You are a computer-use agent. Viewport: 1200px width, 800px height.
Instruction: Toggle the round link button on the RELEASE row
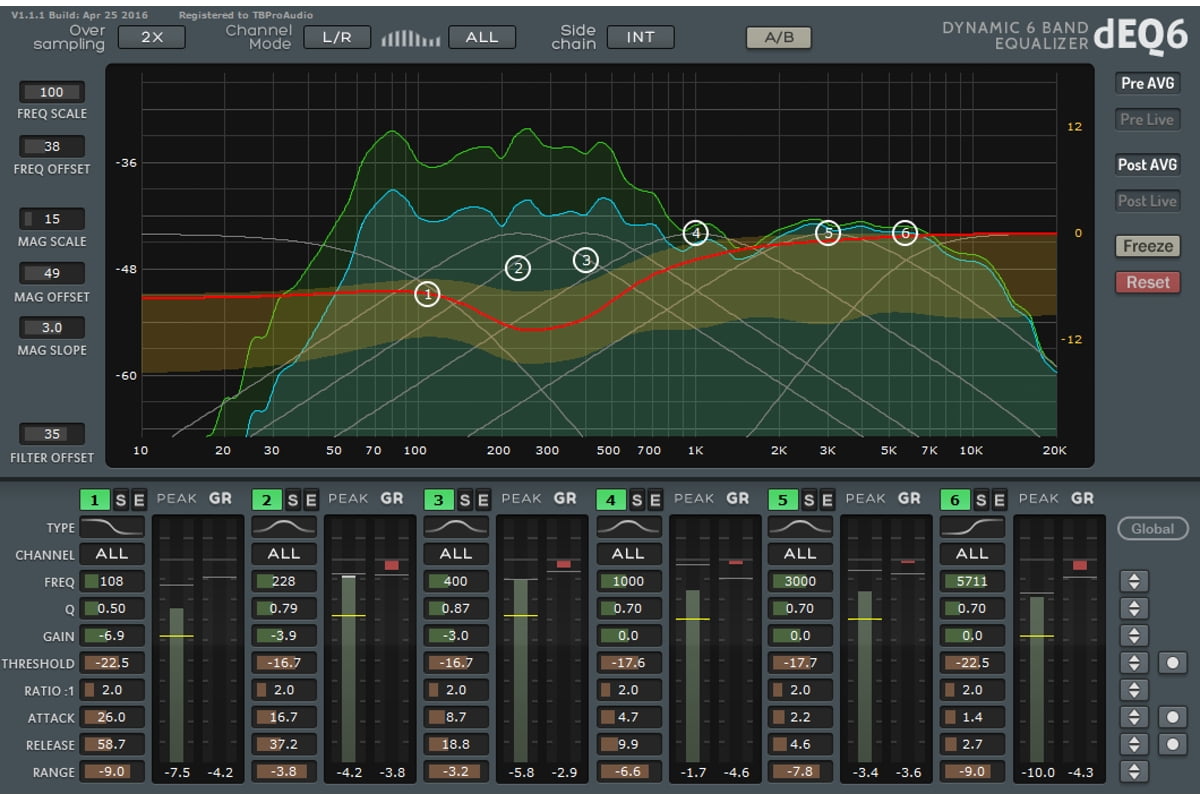point(1172,744)
